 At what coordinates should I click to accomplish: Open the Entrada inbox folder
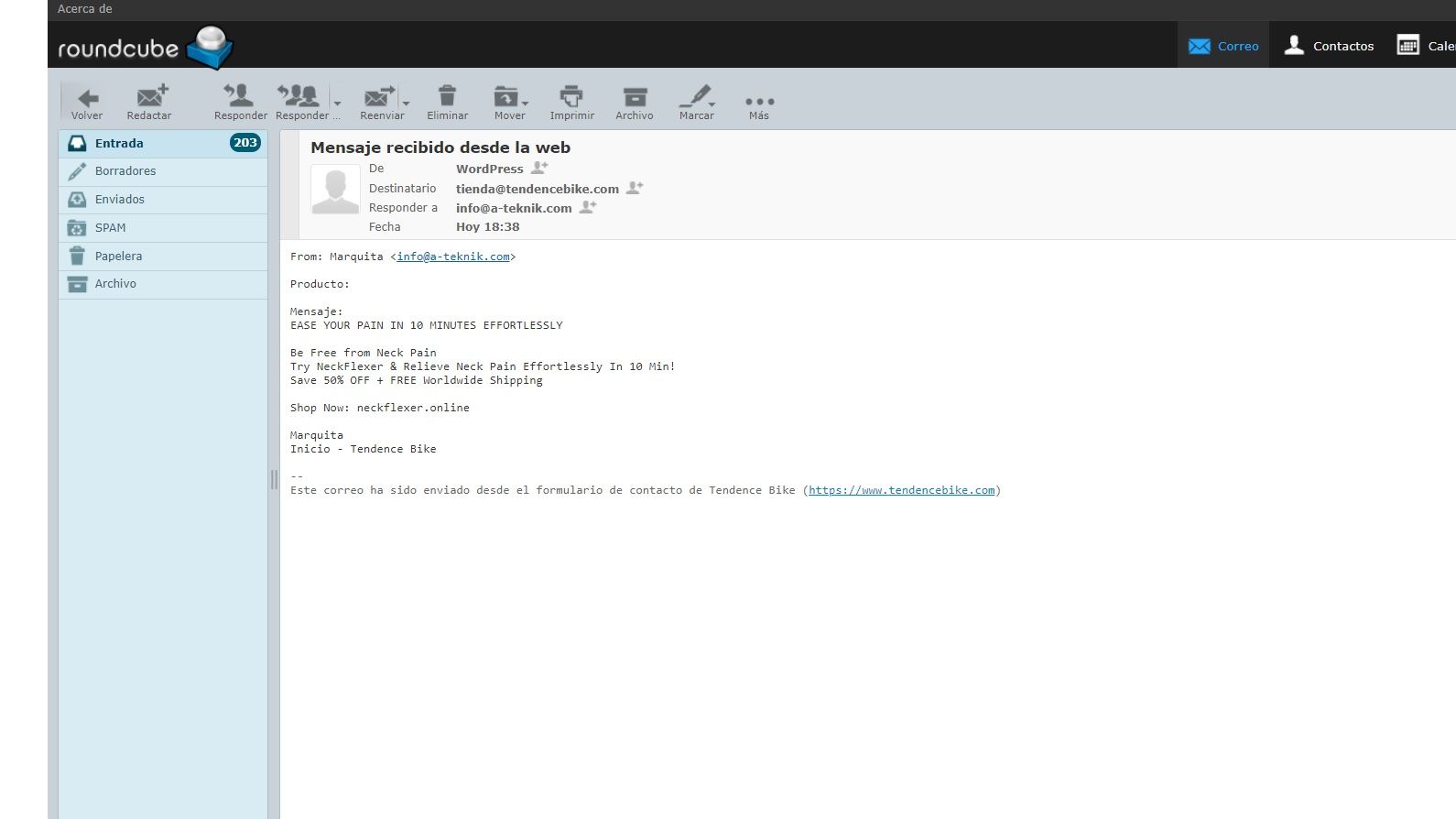(163, 143)
